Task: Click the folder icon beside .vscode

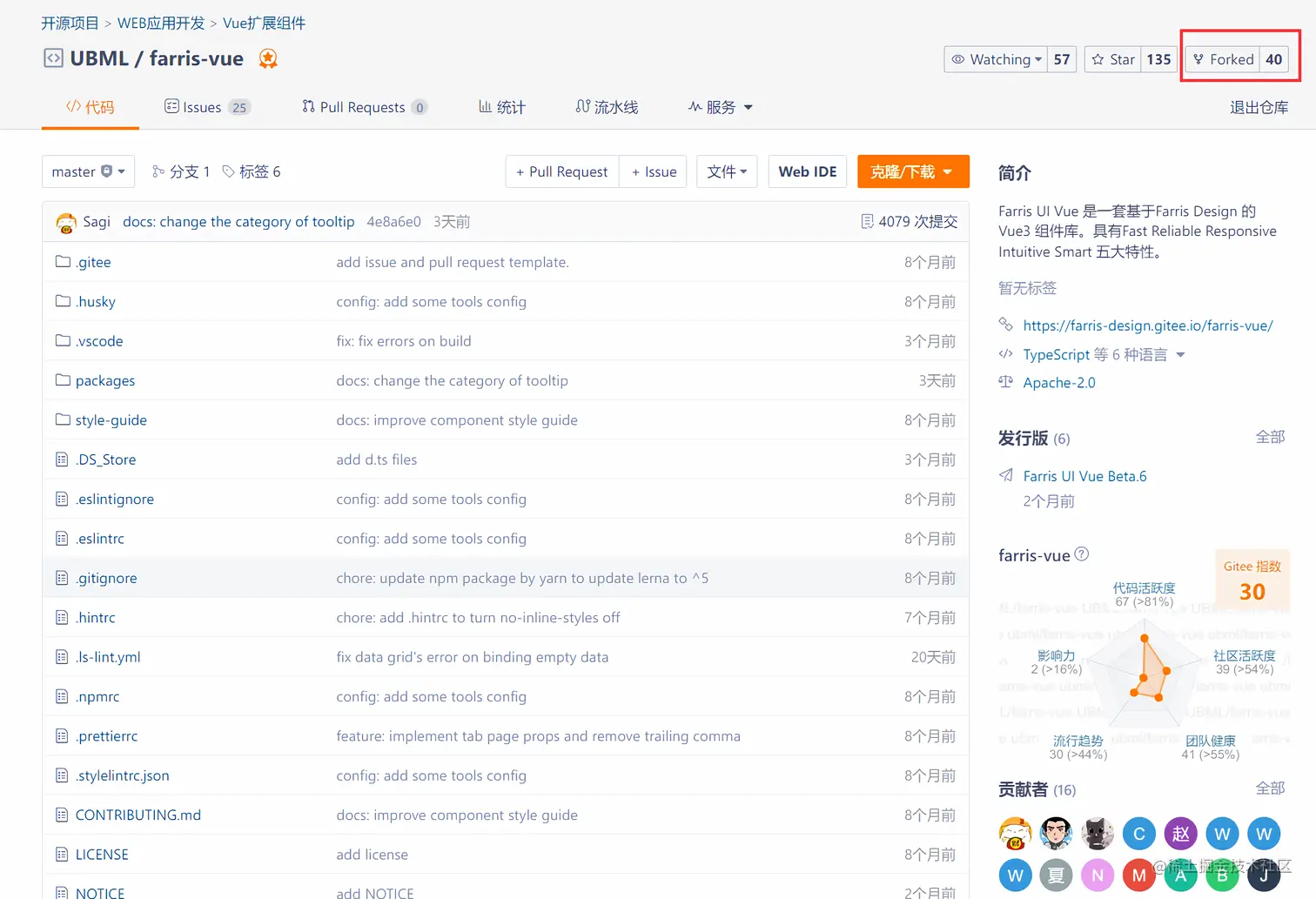Action: (x=63, y=340)
